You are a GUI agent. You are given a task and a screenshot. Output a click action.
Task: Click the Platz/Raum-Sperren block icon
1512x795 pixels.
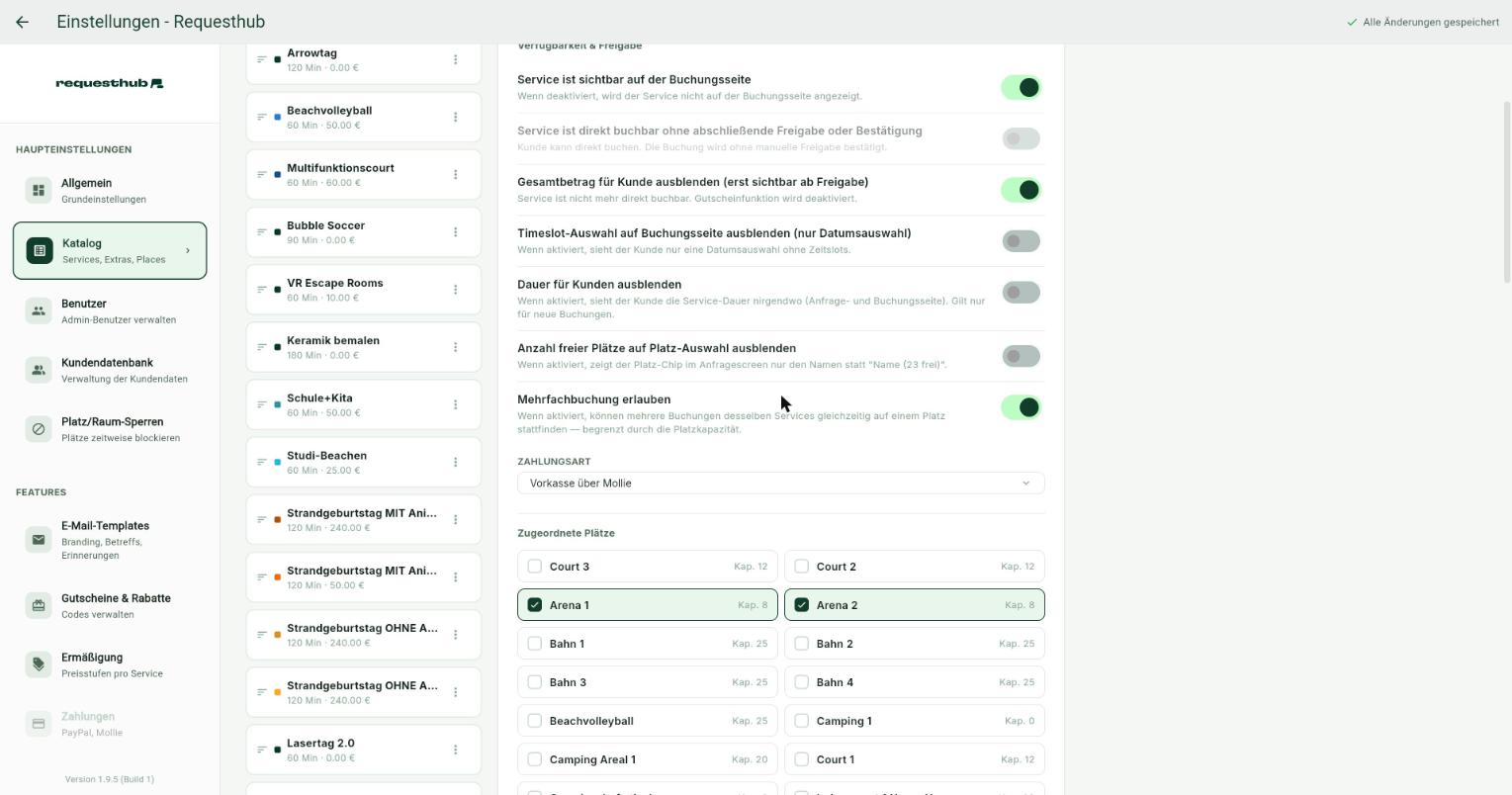click(x=39, y=429)
